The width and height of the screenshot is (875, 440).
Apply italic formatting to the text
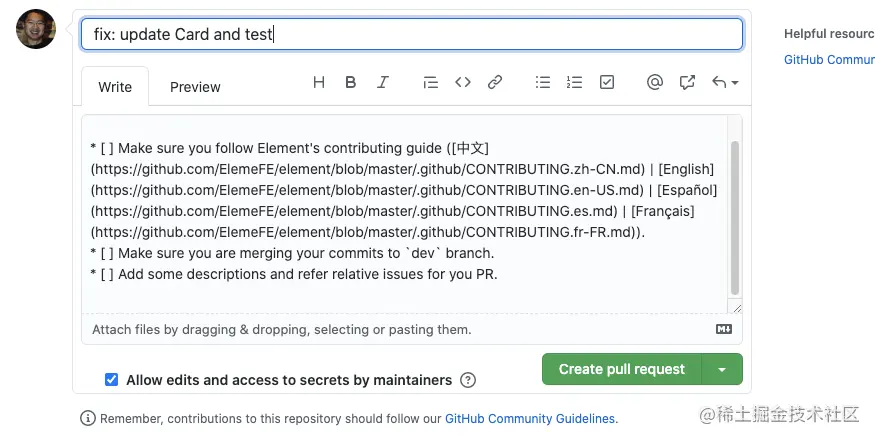[x=382, y=83]
